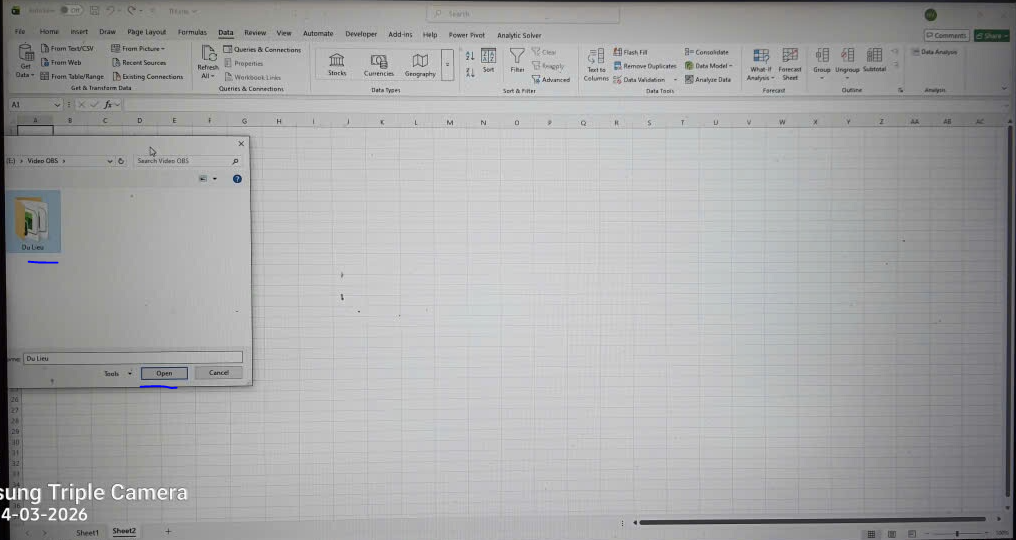Click the help icon in file dialog
Screen dimensions: 1016x540
[237, 179]
